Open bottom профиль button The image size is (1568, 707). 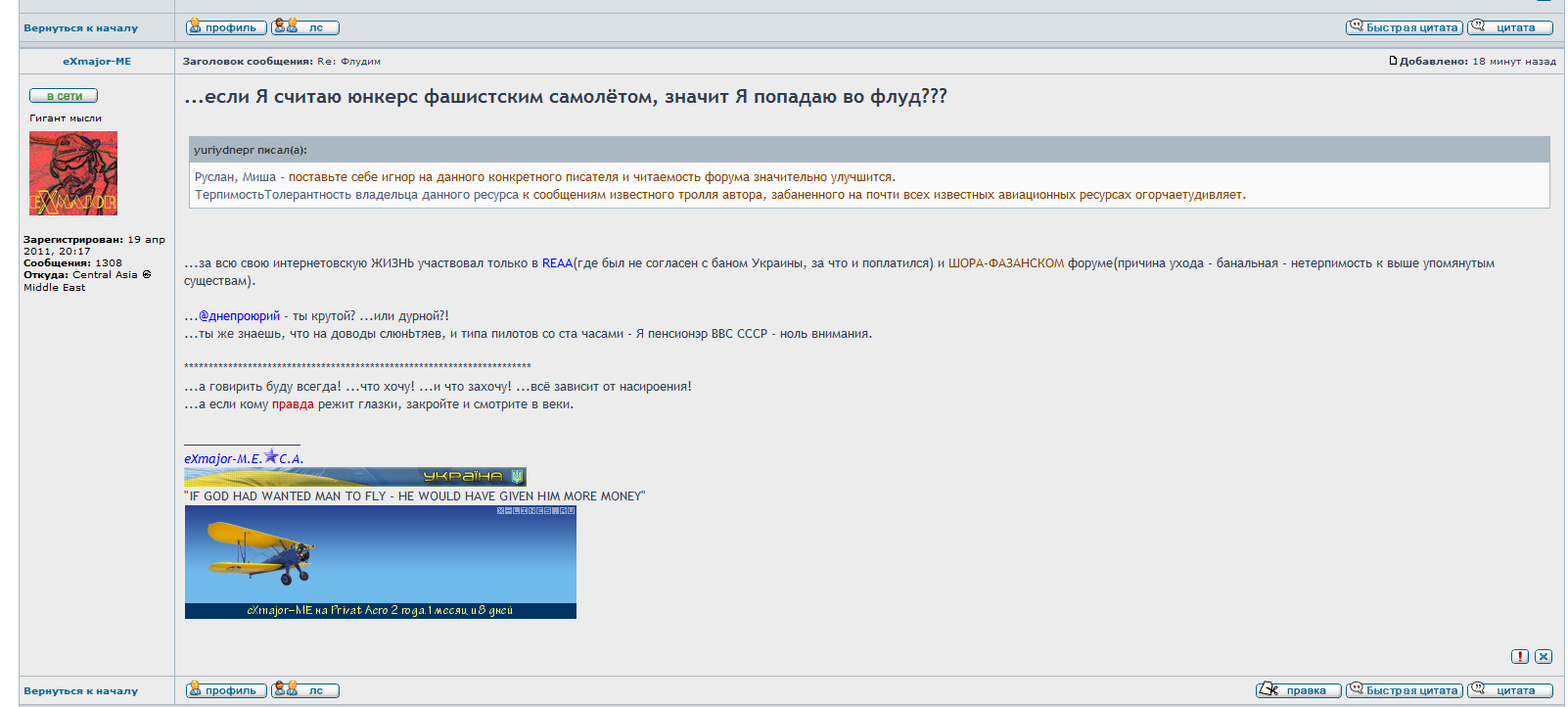pos(226,690)
